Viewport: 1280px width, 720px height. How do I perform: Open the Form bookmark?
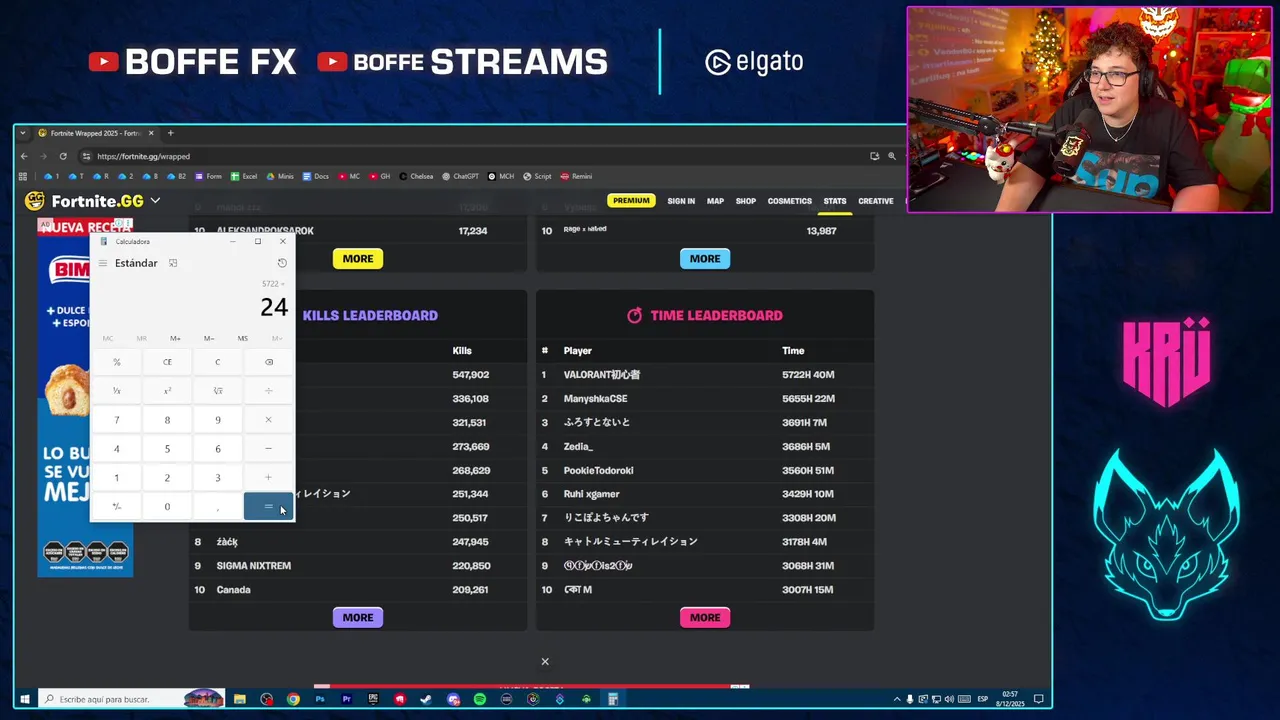pos(208,176)
